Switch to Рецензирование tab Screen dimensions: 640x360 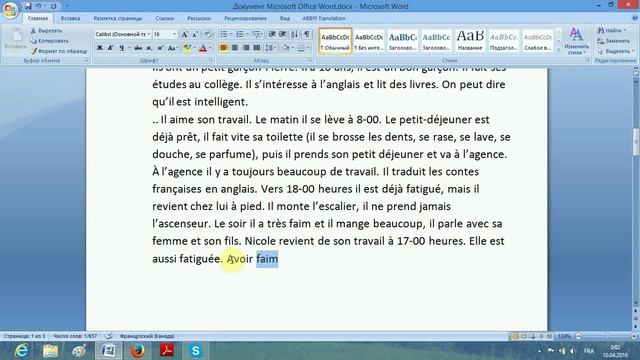pyautogui.click(x=245, y=18)
